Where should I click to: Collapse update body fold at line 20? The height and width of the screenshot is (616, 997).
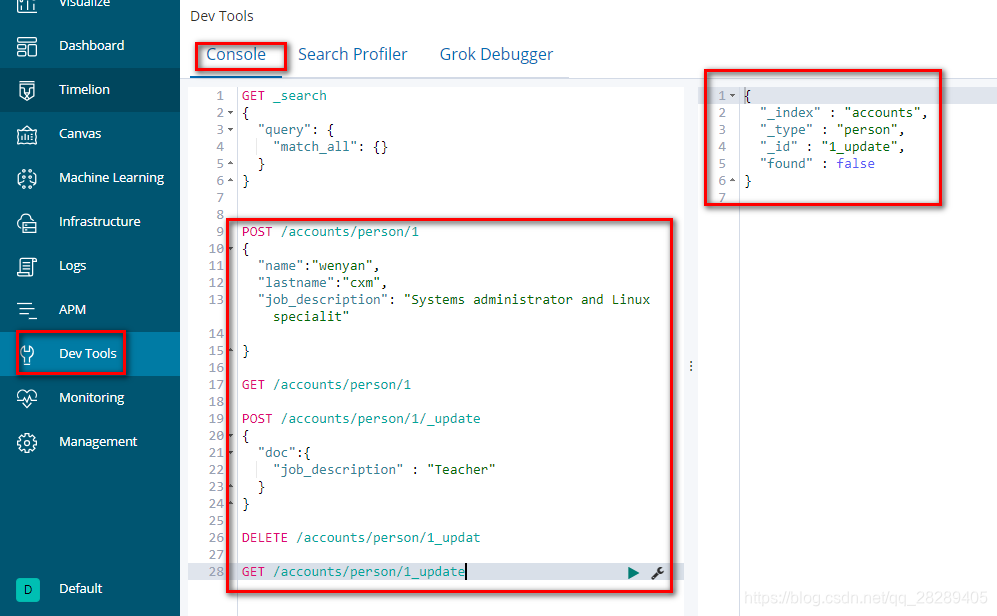coord(231,435)
